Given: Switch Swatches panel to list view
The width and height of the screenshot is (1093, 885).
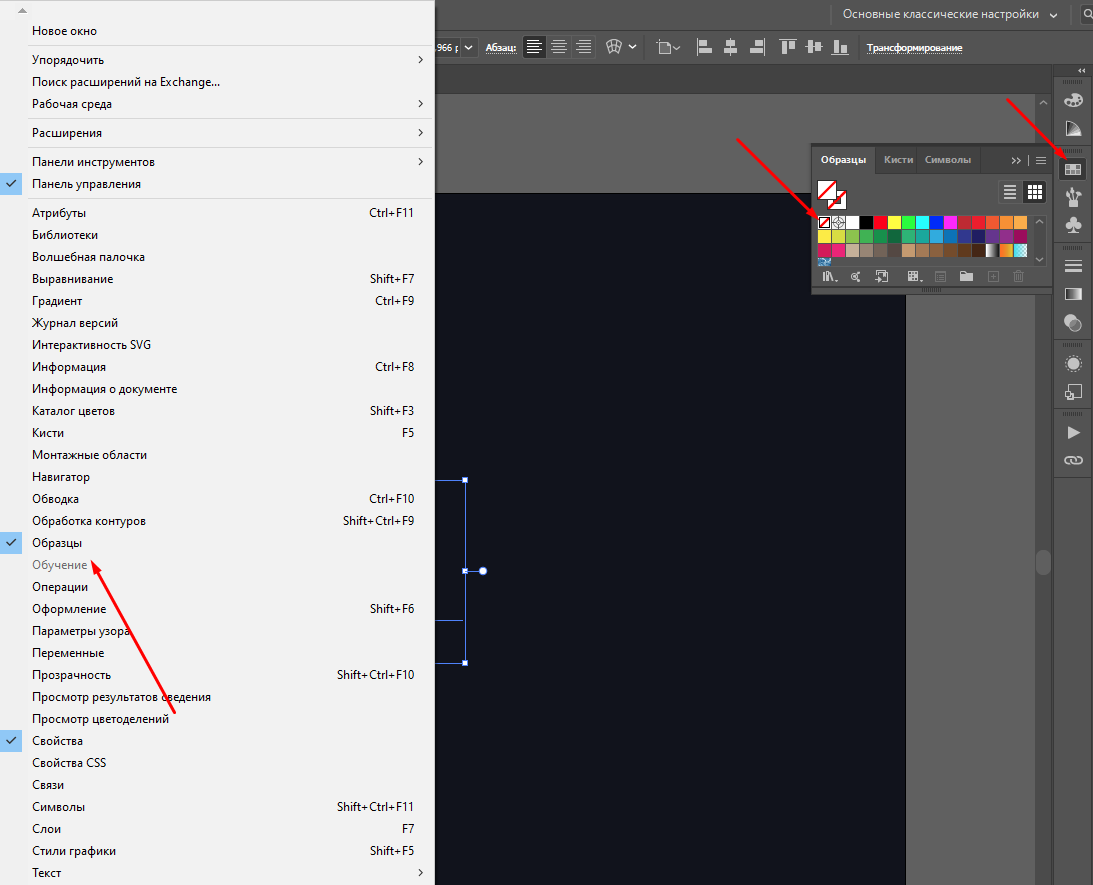Looking at the screenshot, I should click(x=1009, y=192).
